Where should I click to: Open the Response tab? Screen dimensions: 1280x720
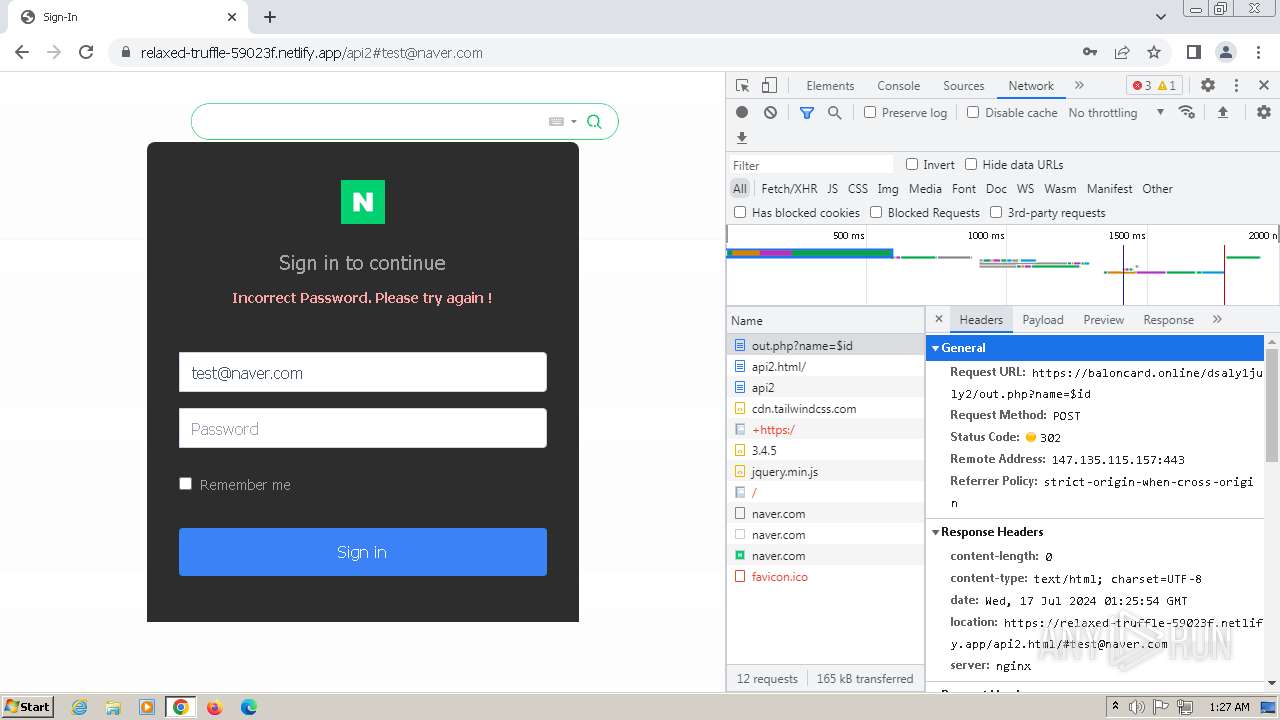[1168, 320]
